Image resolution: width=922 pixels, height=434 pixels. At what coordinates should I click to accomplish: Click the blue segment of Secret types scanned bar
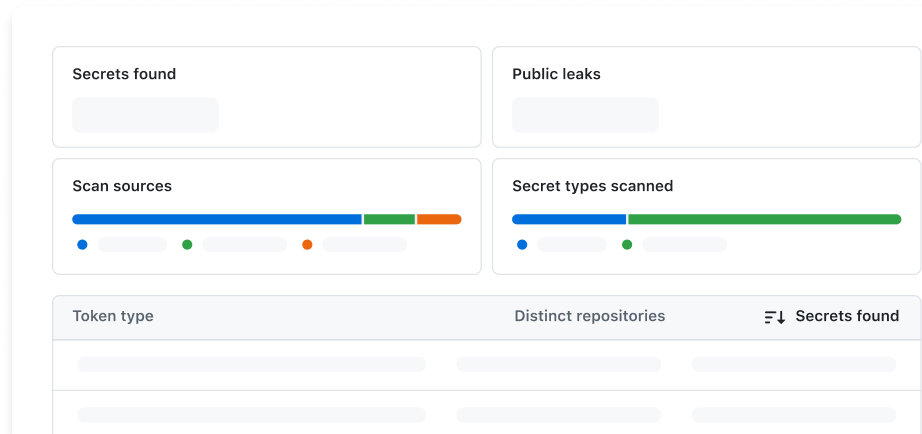(569, 219)
